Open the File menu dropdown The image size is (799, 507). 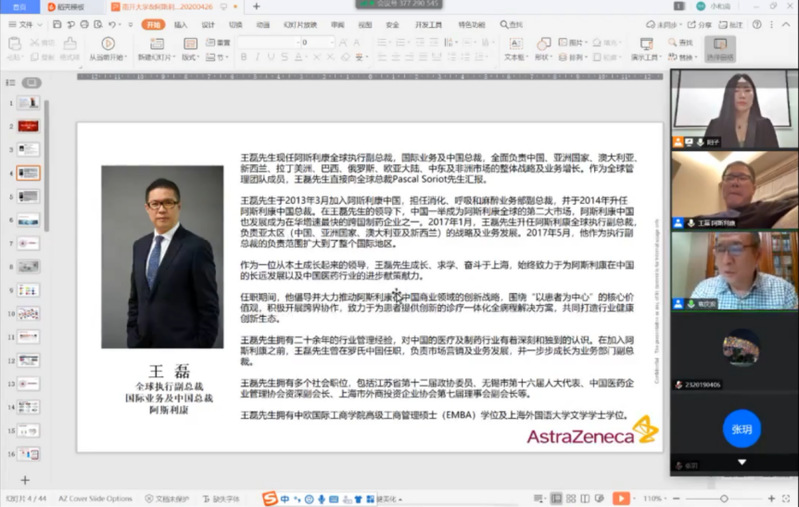pos(25,24)
